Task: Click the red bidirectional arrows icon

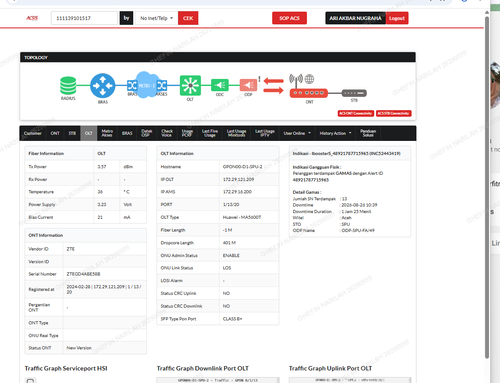Action: coord(274,85)
